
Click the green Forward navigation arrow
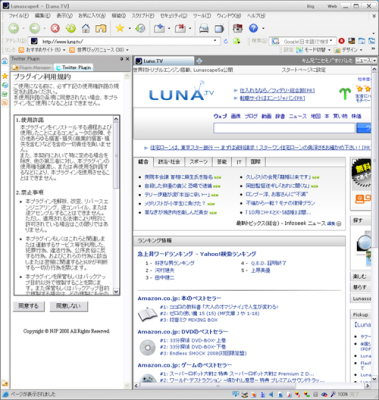tap(35, 29)
